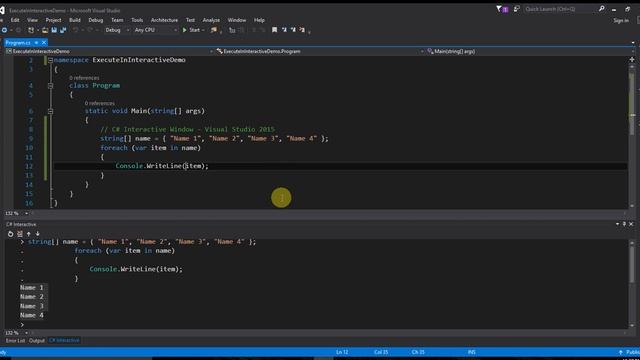
Task: Open the Build menu
Action: [75, 20]
